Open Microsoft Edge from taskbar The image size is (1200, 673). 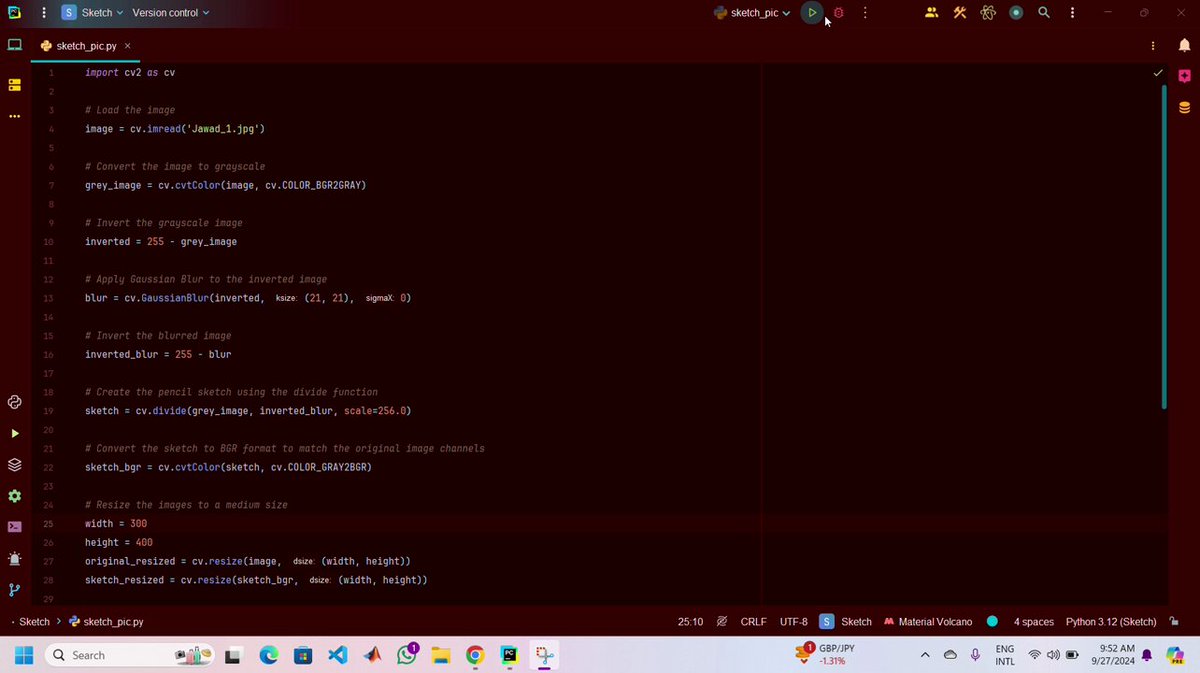click(x=269, y=655)
